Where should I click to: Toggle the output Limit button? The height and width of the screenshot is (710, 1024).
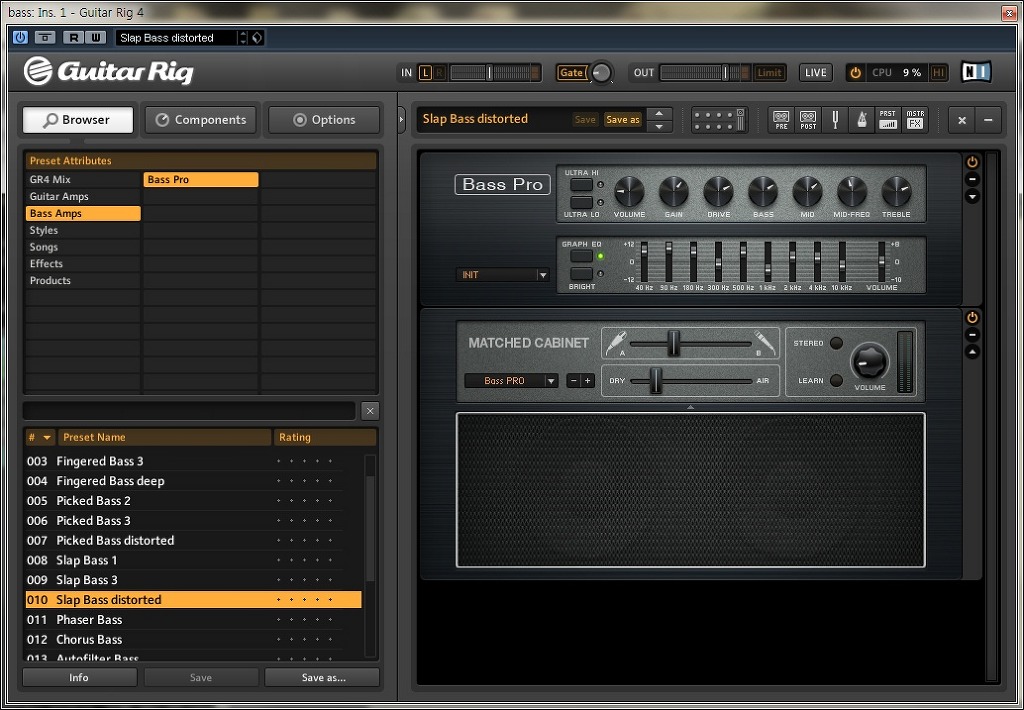coord(769,73)
